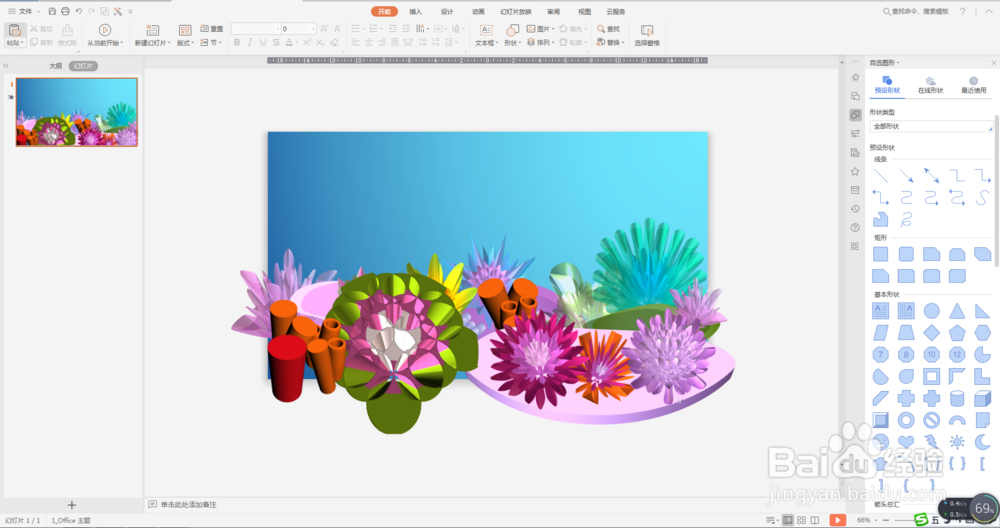The image size is (1000, 528).
Task: Open the File (文件) menu
Action: [x=24, y=11]
